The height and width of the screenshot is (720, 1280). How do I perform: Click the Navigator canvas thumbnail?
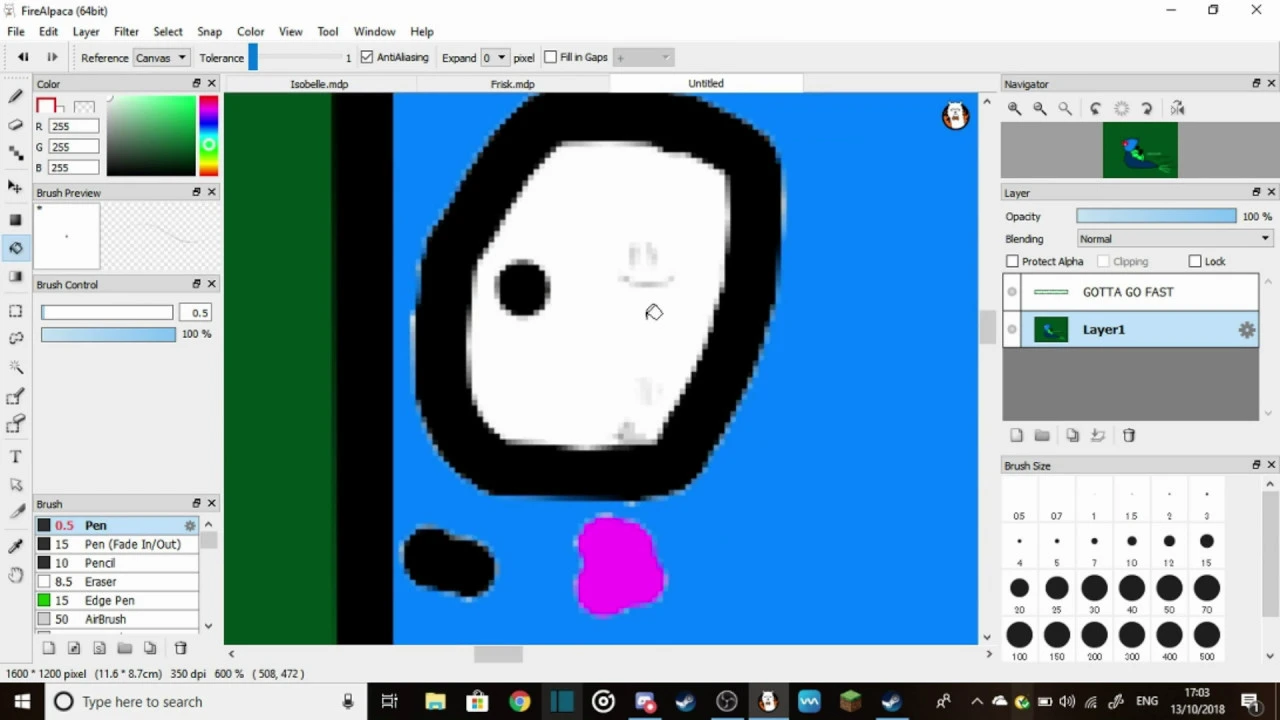click(1140, 150)
